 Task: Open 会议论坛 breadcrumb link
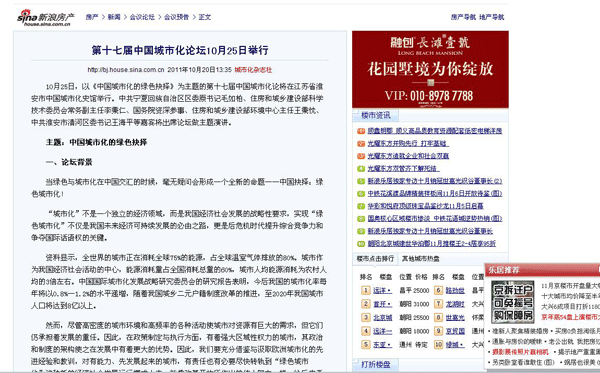[x=142, y=17]
